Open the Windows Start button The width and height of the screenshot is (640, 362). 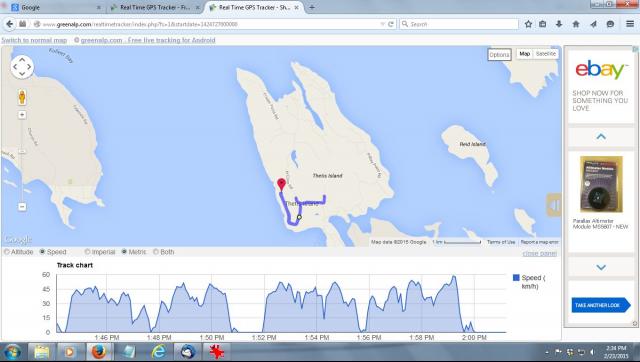[13, 352]
